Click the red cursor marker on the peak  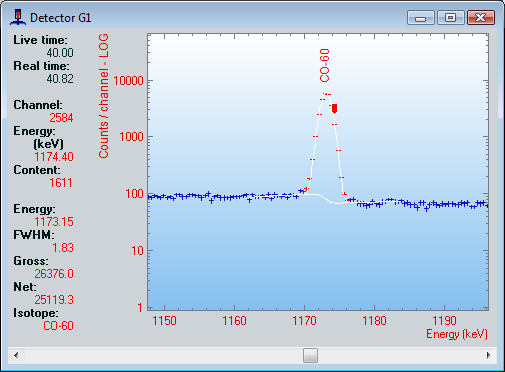click(x=334, y=109)
